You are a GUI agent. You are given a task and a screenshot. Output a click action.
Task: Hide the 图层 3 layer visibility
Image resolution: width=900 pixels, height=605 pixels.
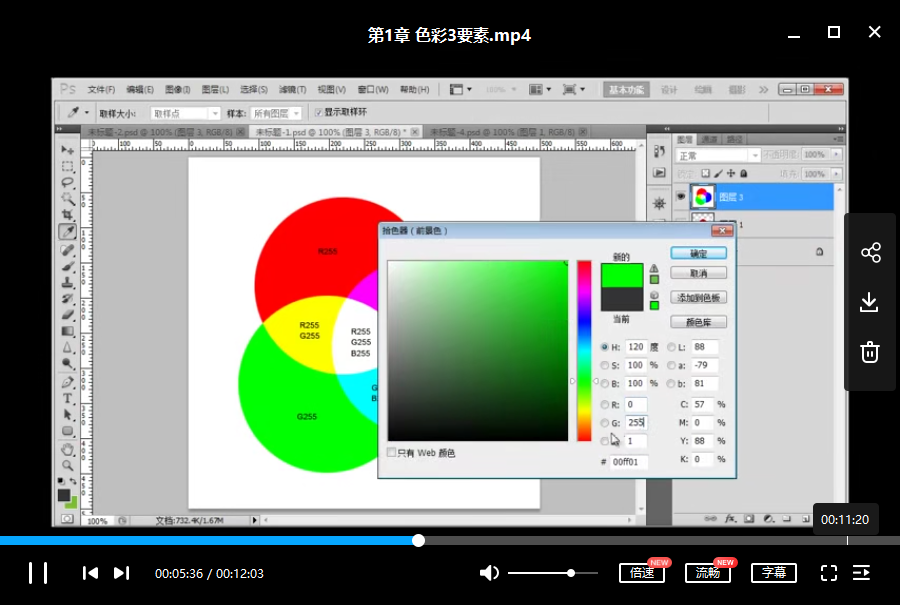(681, 196)
